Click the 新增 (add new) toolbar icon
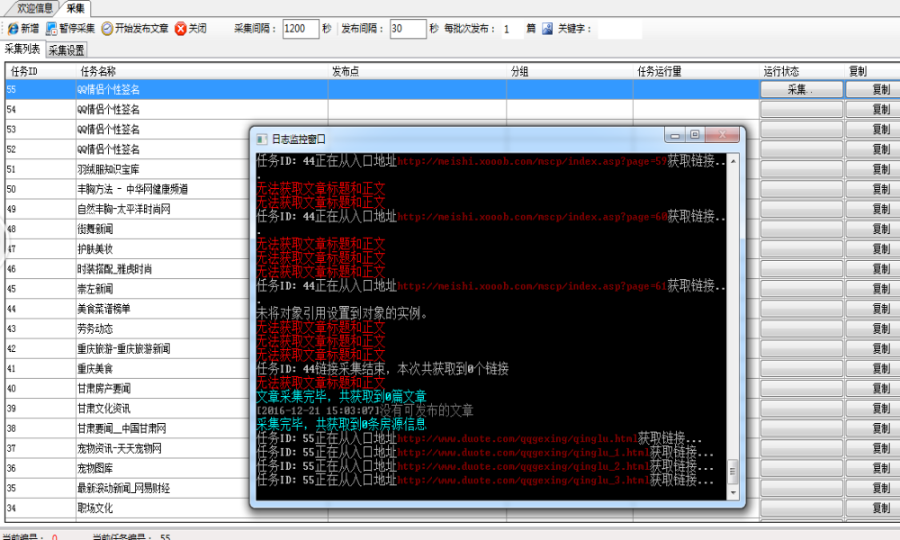900x540 pixels. click(x=13, y=28)
